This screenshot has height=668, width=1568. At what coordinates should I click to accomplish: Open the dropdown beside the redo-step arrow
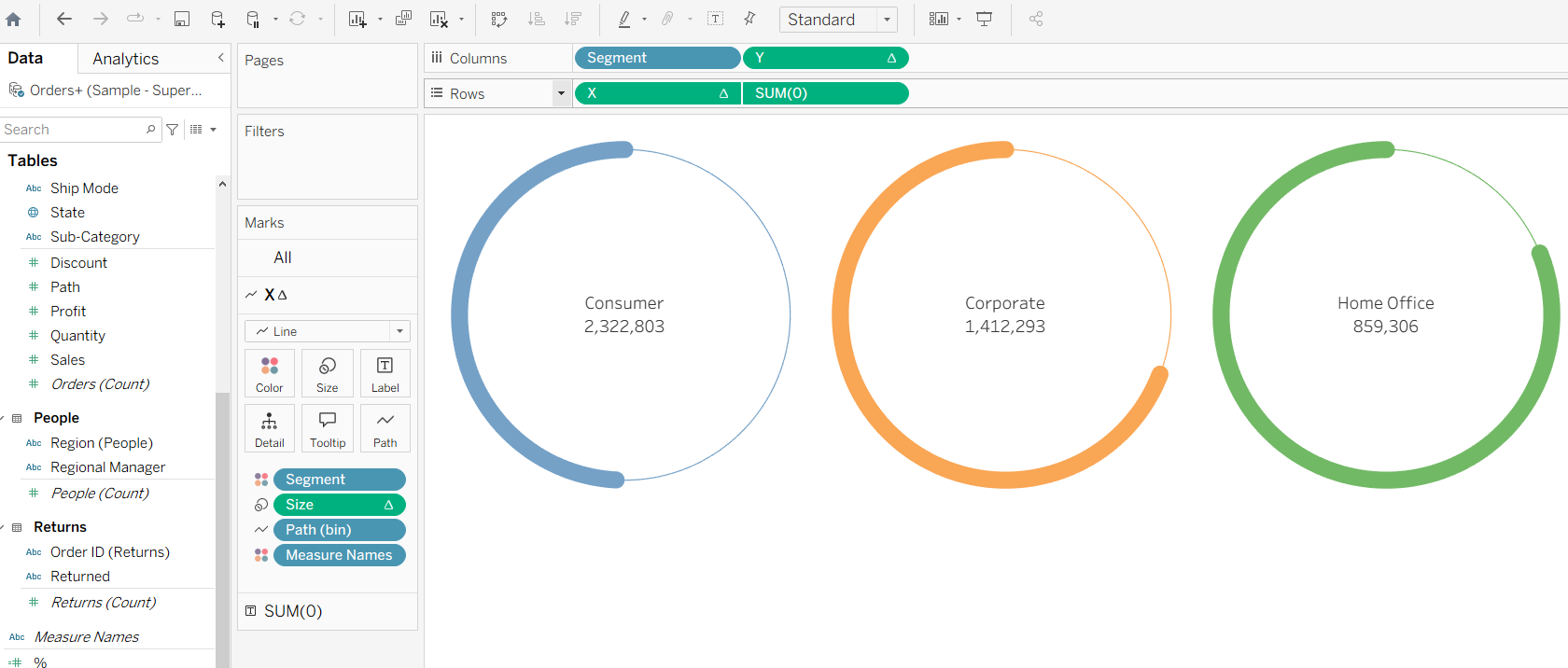click(158, 19)
